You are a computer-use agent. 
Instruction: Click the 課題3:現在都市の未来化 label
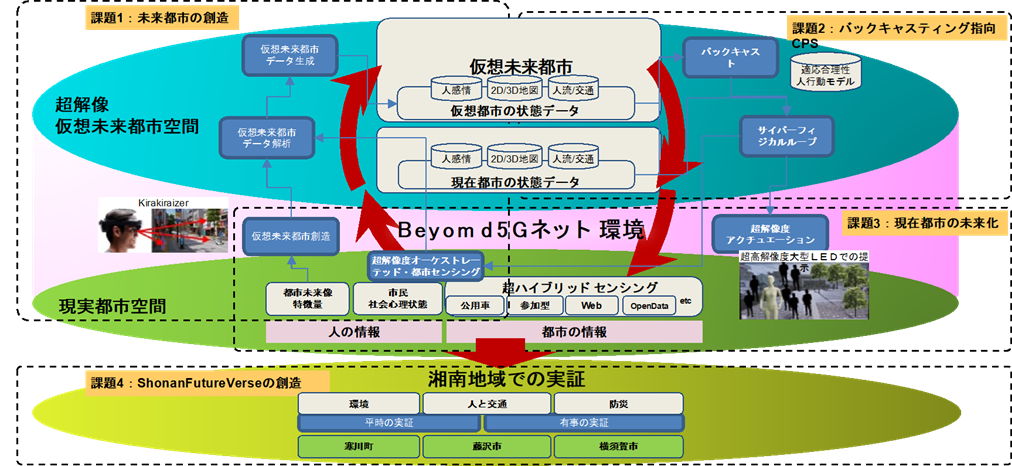(924, 223)
